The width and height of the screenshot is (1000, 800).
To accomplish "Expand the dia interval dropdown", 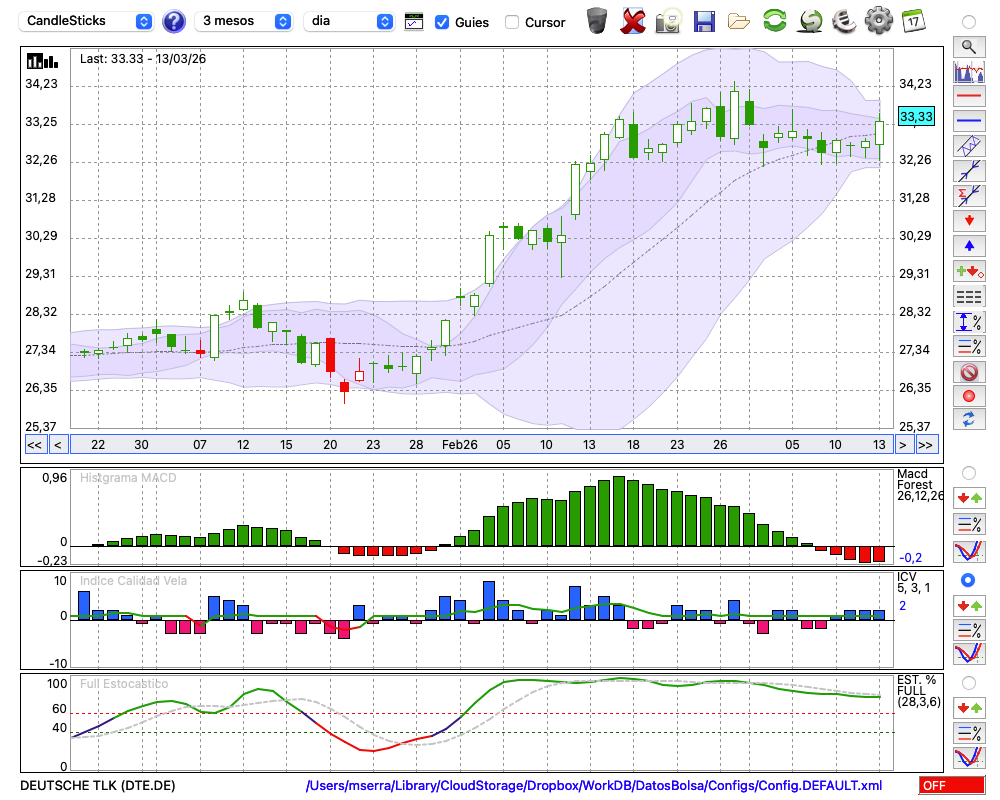I will (x=349, y=21).
